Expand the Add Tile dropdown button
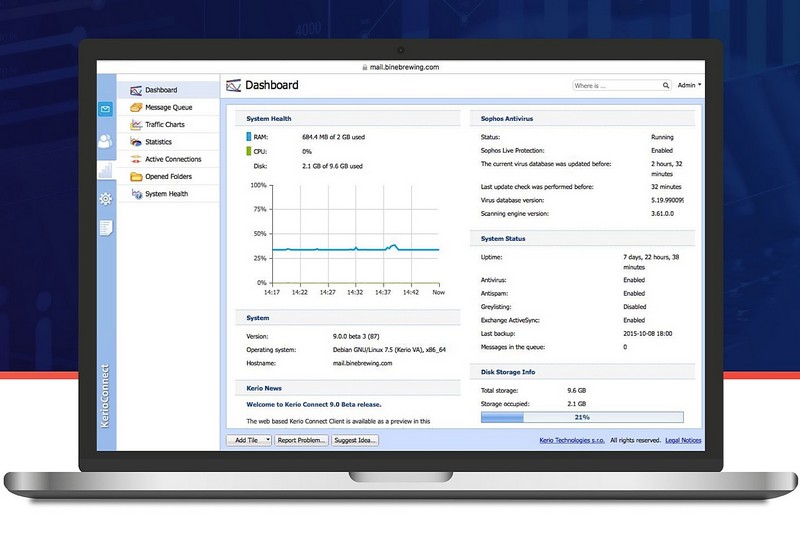The height and width of the screenshot is (533, 800). (x=248, y=440)
